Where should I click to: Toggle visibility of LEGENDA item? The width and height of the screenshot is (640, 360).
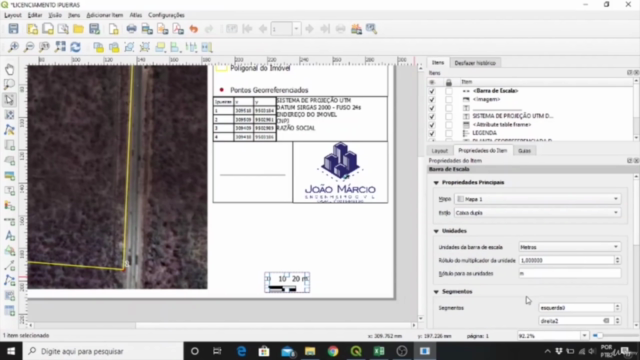432,133
